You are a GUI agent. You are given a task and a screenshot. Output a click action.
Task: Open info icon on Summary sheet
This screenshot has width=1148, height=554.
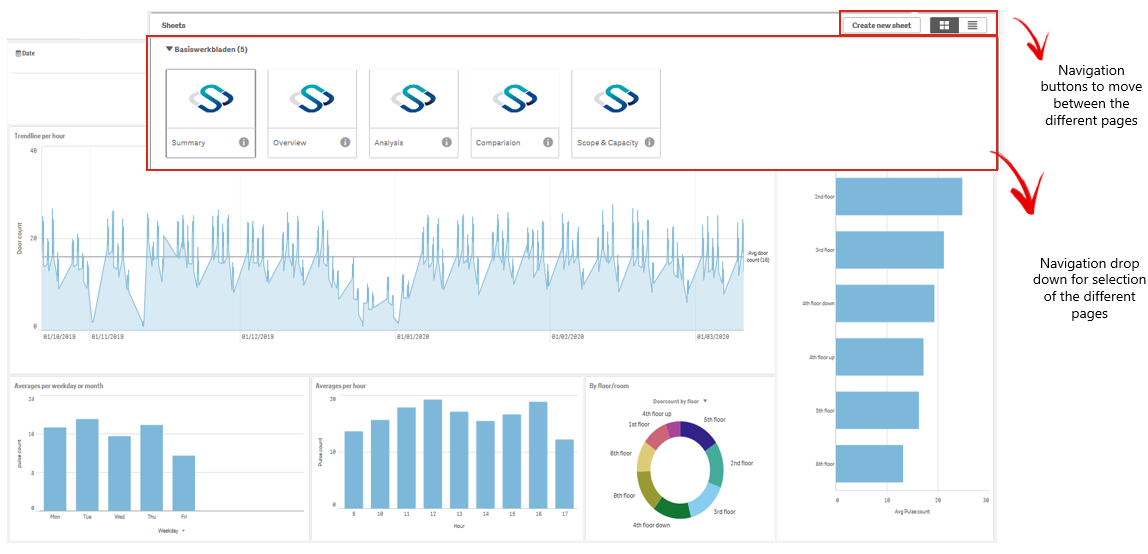245,143
